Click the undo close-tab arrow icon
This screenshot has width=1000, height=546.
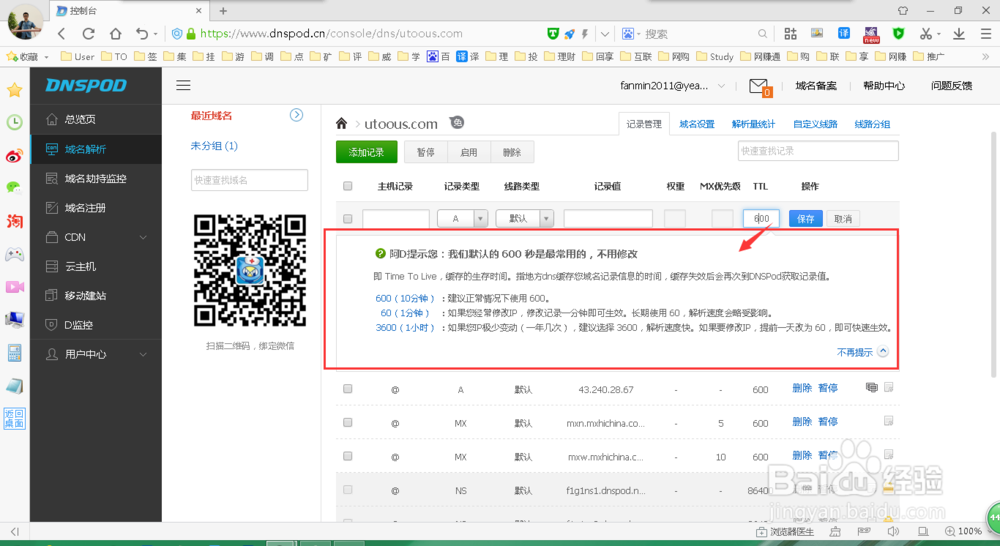[142, 34]
